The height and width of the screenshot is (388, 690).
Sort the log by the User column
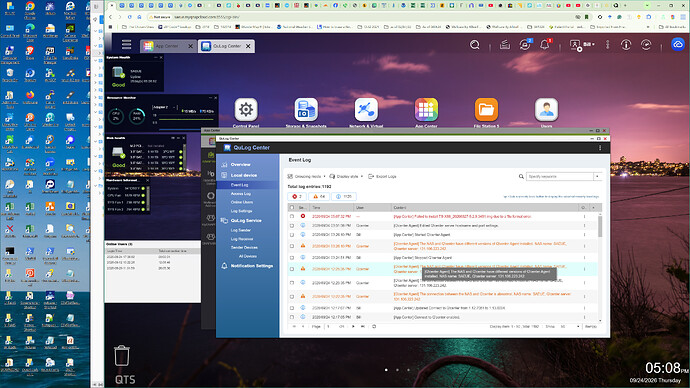pyautogui.click(x=372, y=208)
